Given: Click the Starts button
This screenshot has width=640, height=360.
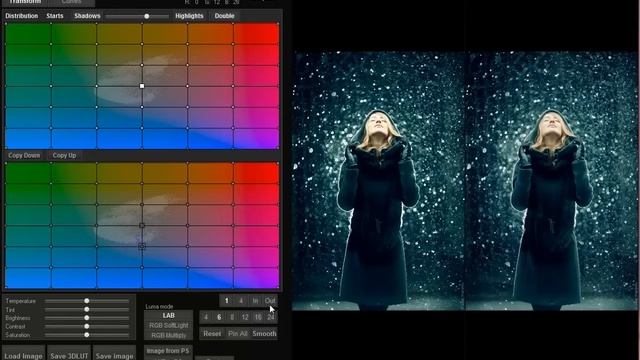Looking at the screenshot, I should 55,16.
